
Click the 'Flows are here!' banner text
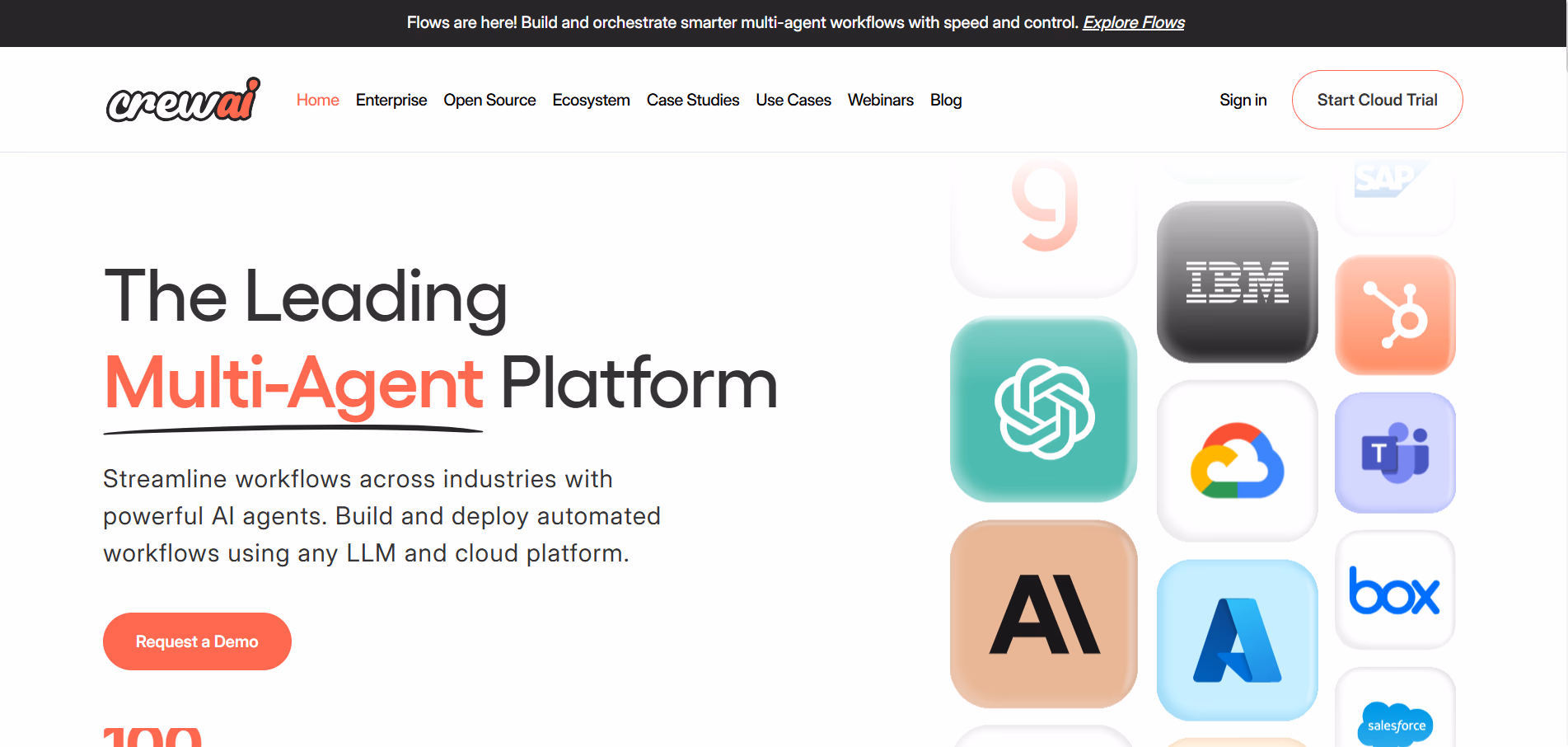pos(742,22)
